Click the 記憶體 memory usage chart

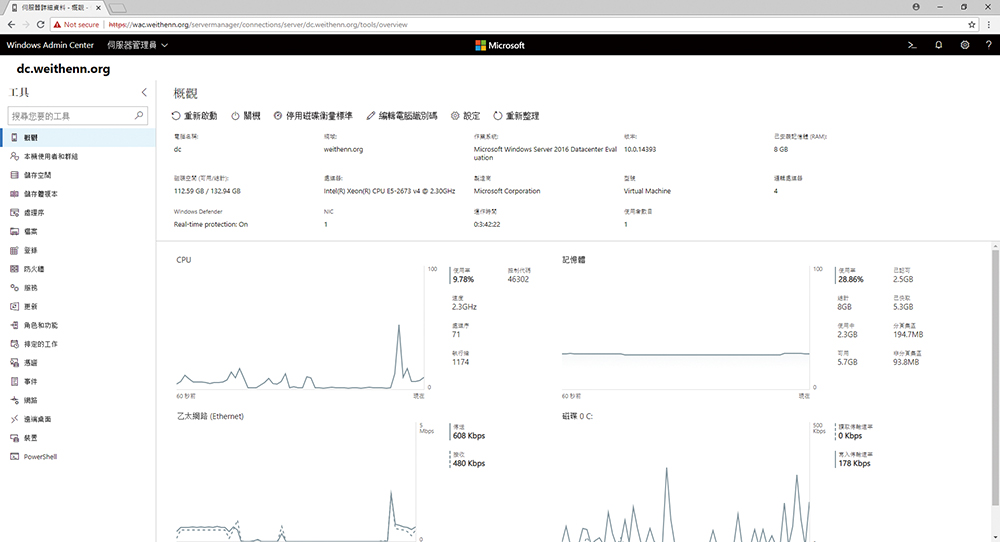click(x=686, y=328)
